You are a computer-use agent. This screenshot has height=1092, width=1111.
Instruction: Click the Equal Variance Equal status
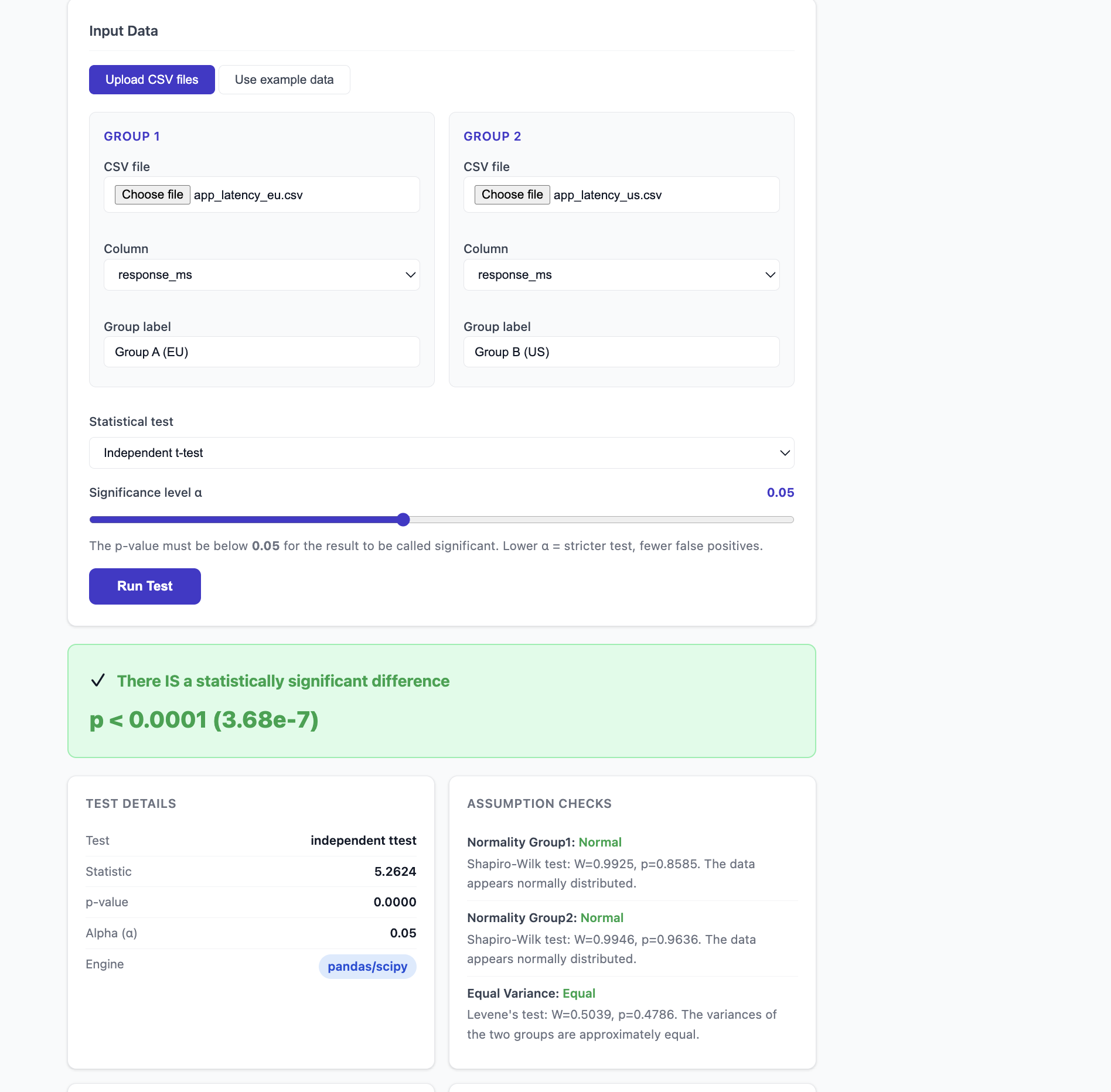tap(579, 994)
